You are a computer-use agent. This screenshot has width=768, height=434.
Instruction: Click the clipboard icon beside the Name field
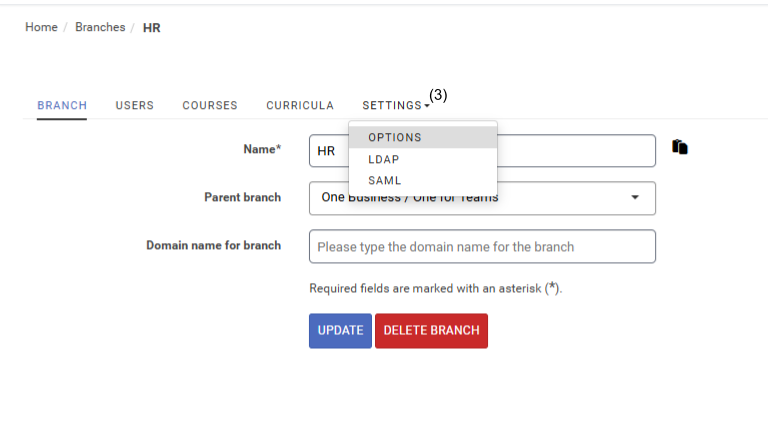(x=680, y=147)
